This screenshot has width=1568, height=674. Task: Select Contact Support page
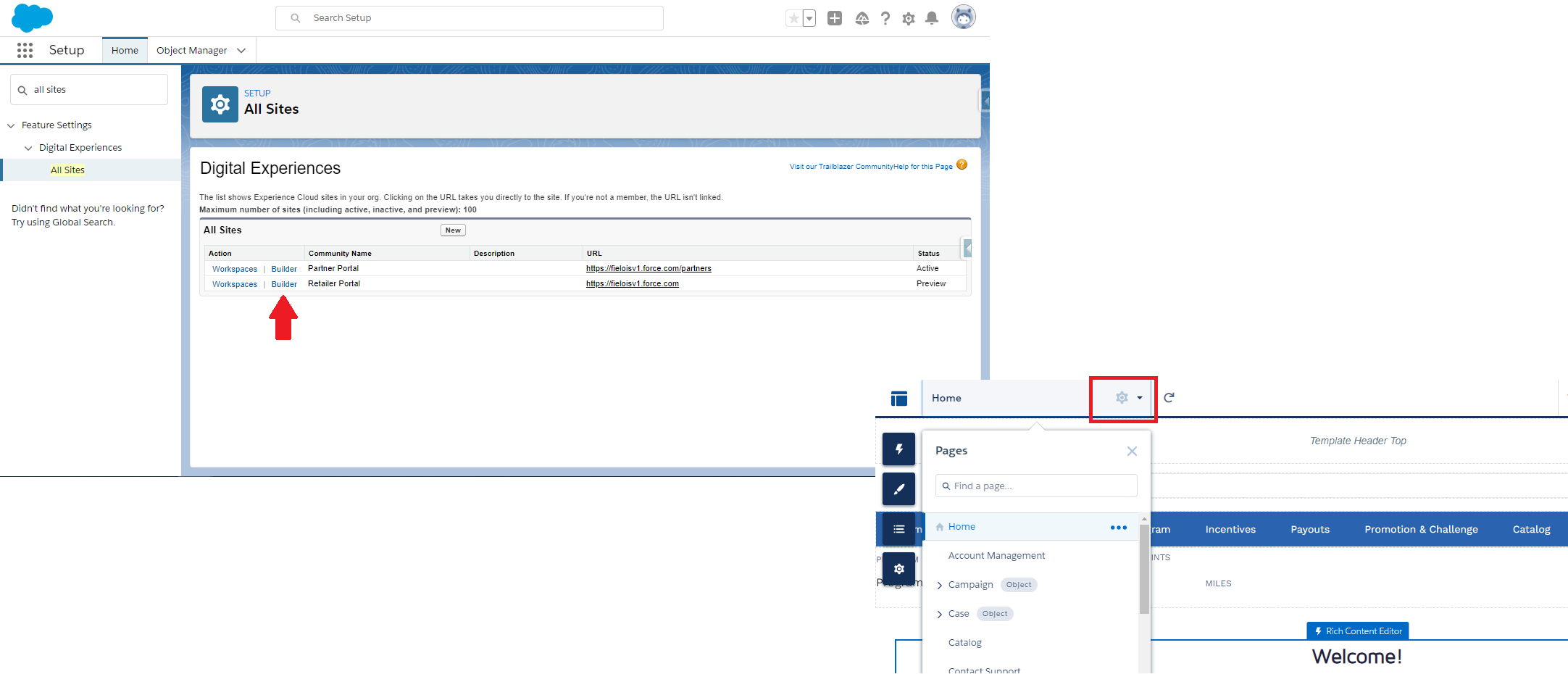point(984,670)
